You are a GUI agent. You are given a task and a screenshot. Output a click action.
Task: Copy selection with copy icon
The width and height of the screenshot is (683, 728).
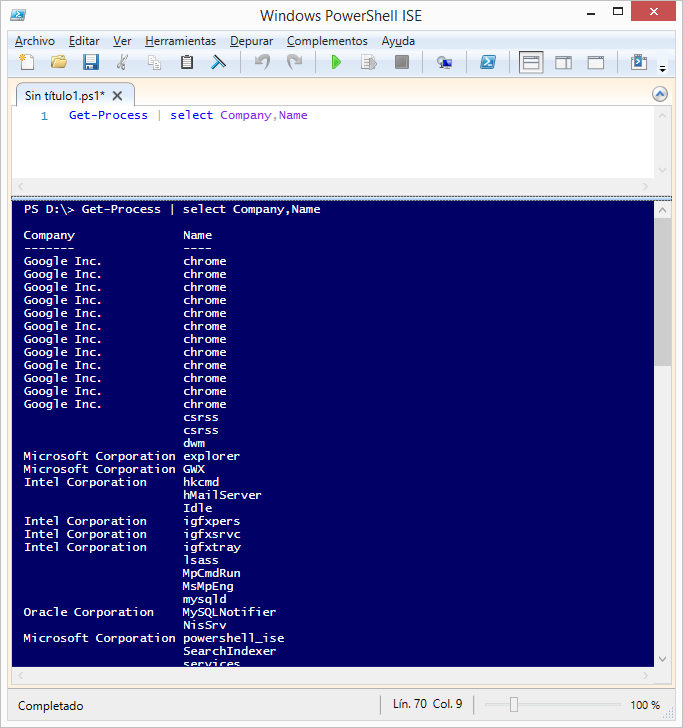(154, 62)
